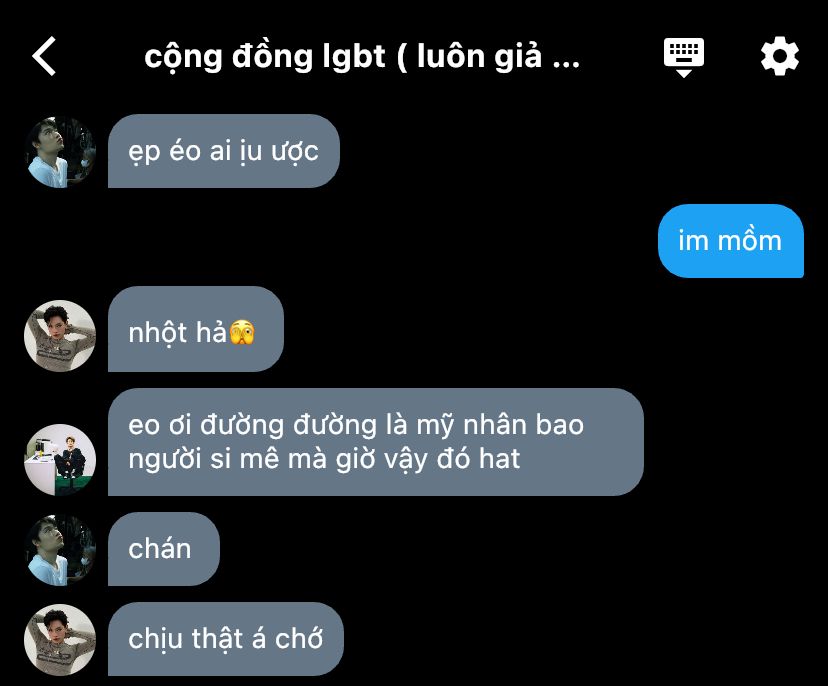The height and width of the screenshot is (686, 828).
Task: Select the blue 'im mồm' message bubble
Action: tap(731, 241)
